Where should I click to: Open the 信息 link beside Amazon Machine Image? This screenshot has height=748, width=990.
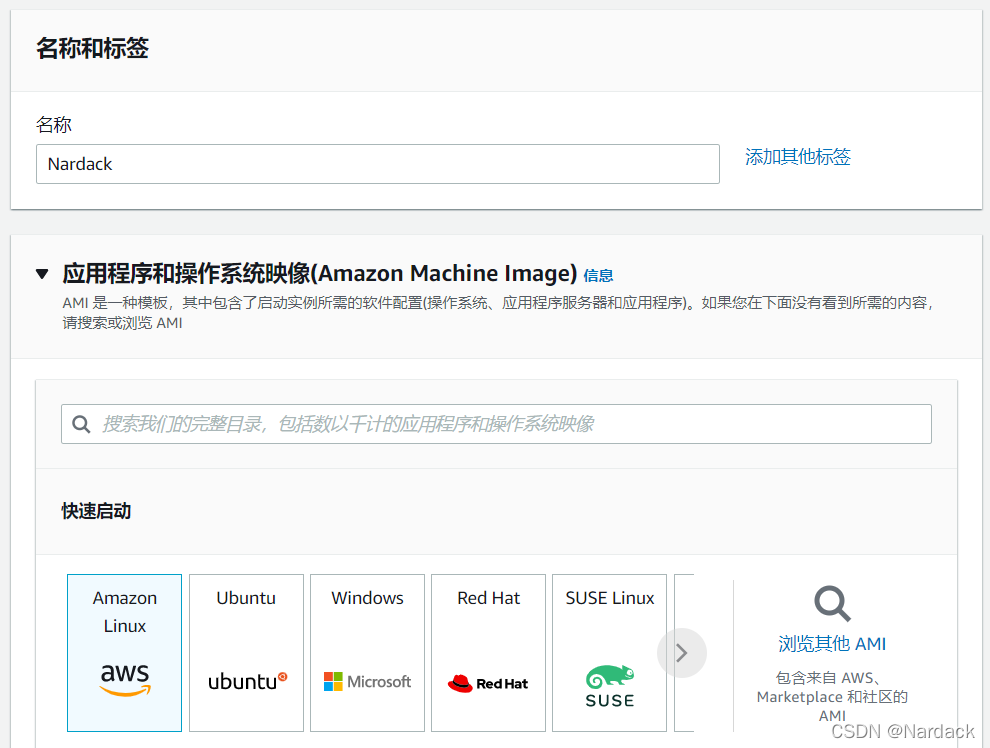(598, 276)
